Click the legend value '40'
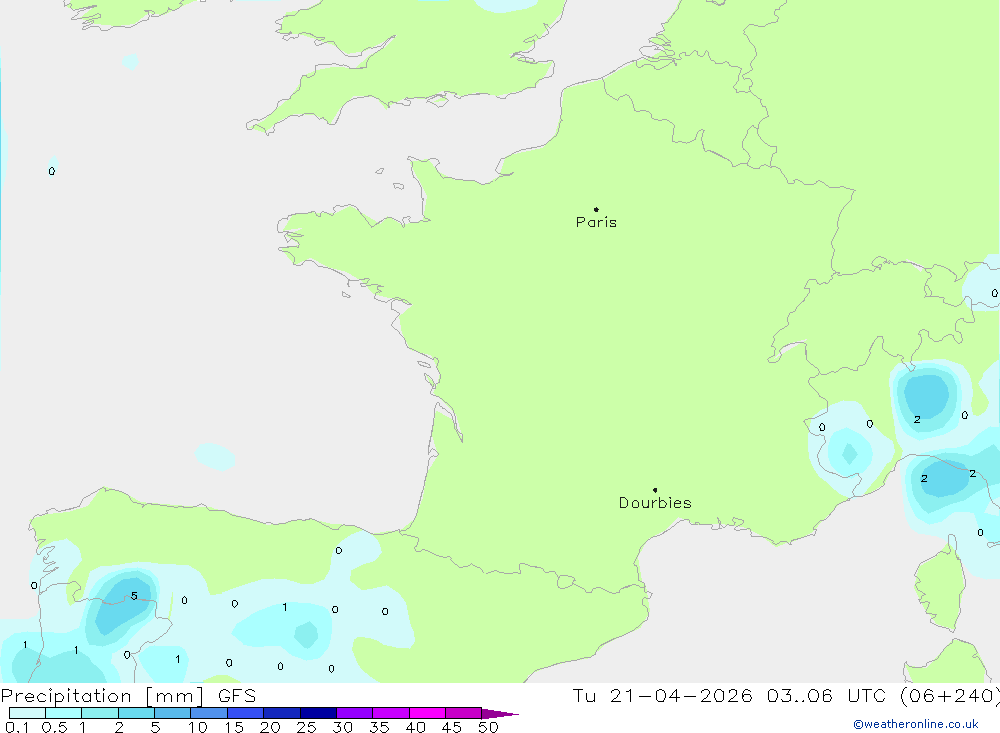1000x733 pixels. tap(415, 727)
